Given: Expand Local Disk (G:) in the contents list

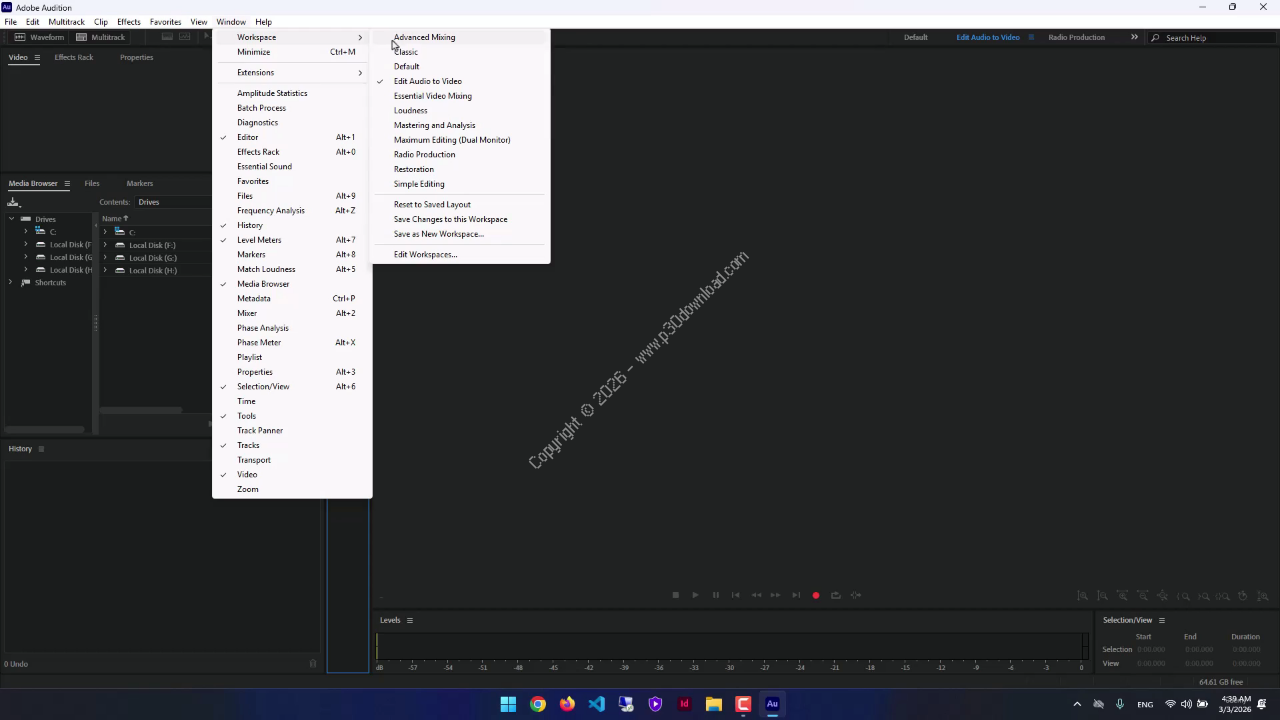Looking at the screenshot, I should coord(105,257).
